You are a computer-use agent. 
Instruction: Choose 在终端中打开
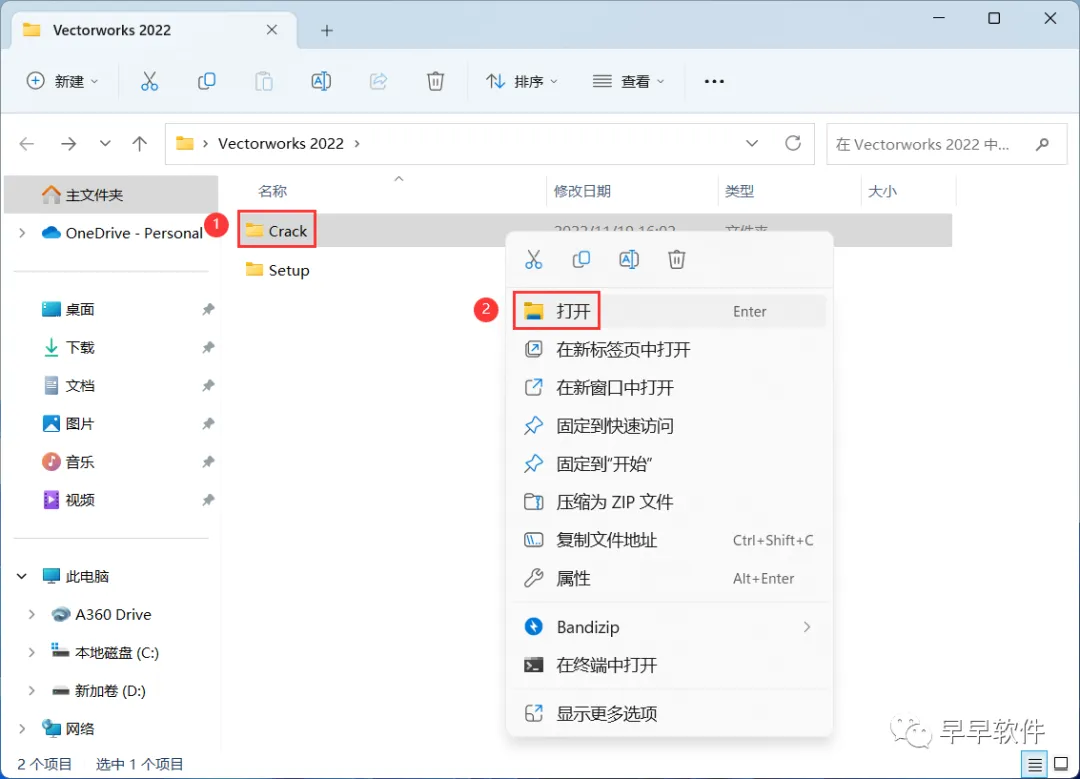[x=669, y=665]
